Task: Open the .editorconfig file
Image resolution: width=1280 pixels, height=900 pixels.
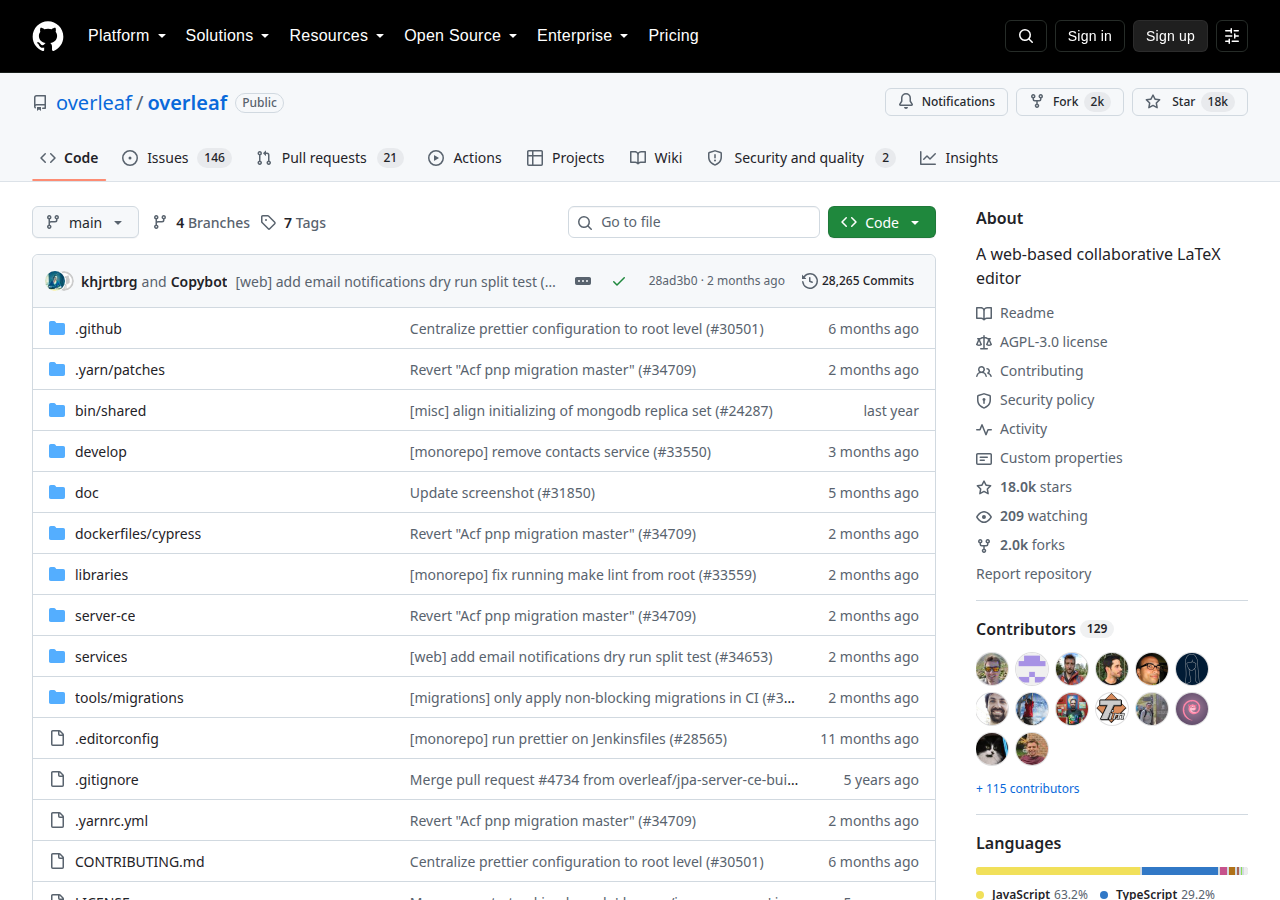Action: point(117,739)
